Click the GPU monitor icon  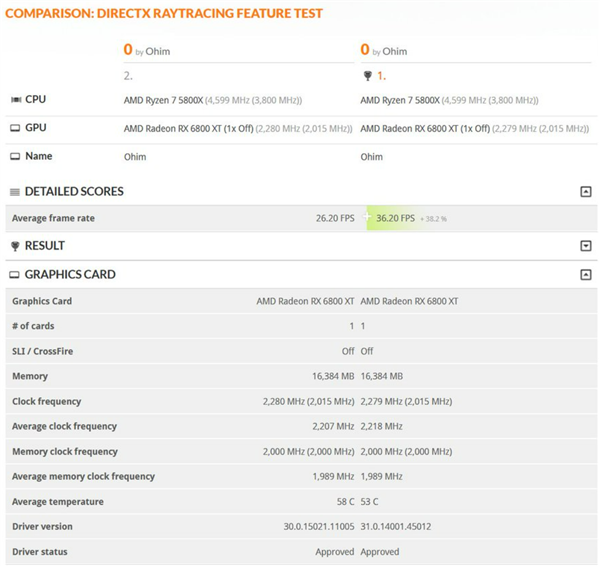point(15,128)
